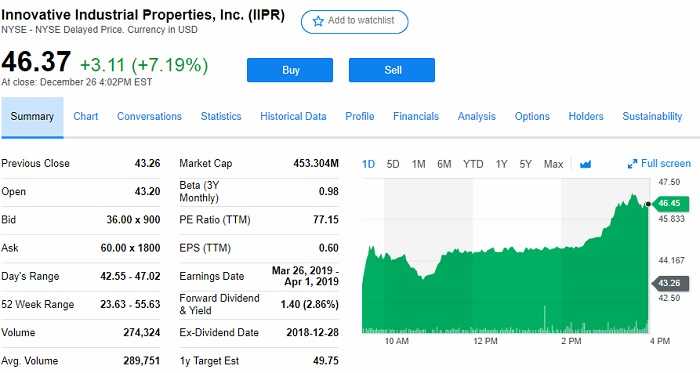Screen dimensions: 700x373
Task: Go to the Historical Data tab
Action: [293, 116]
